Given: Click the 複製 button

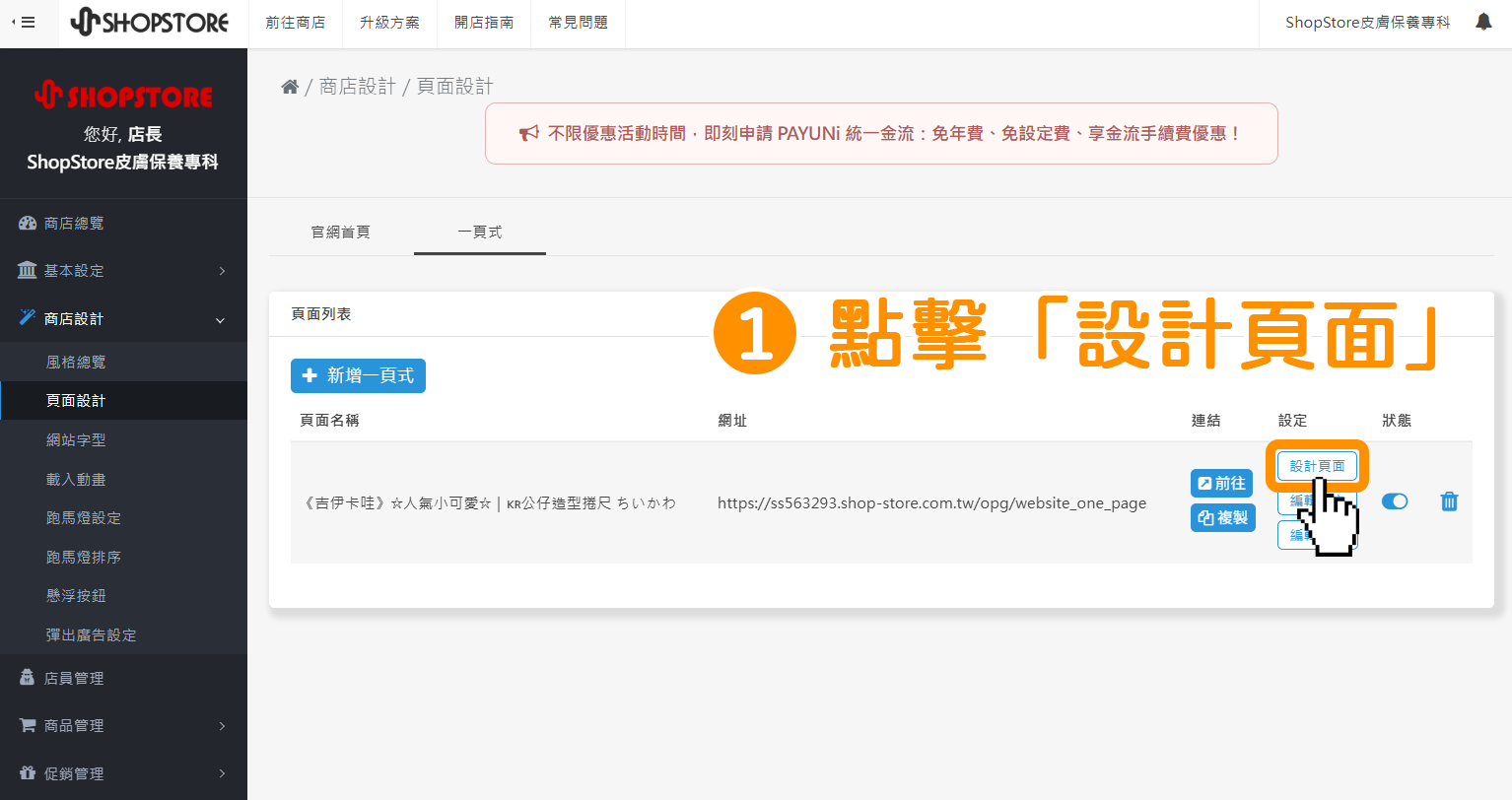Looking at the screenshot, I should pyautogui.click(x=1223, y=517).
